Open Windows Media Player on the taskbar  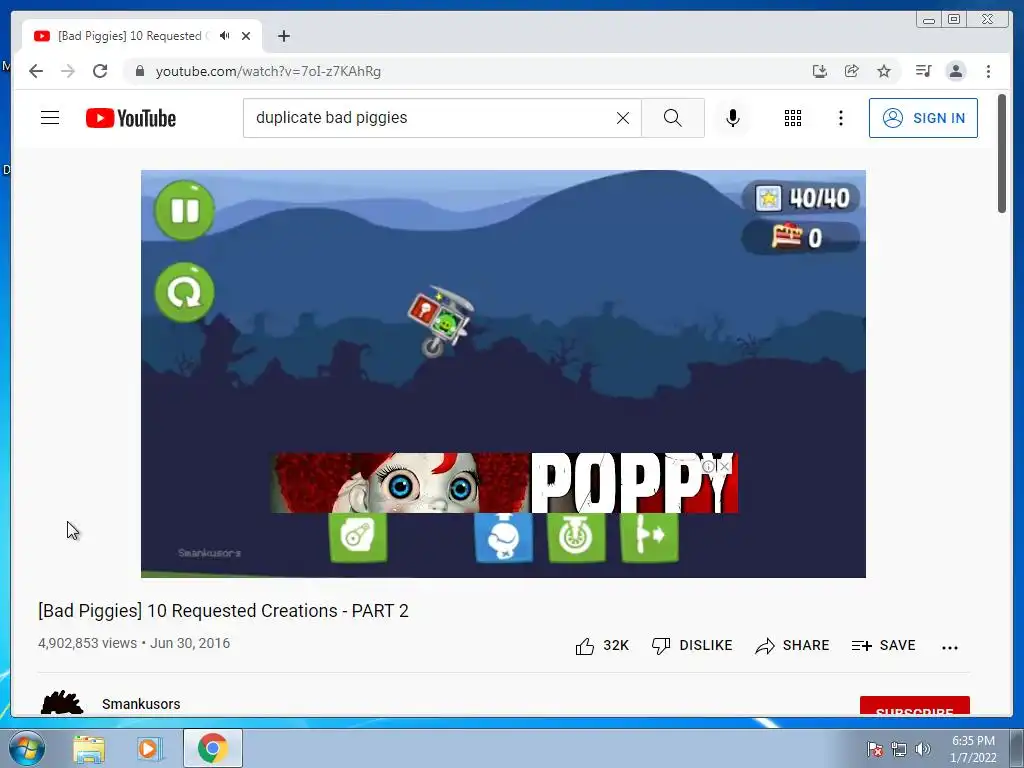(150, 748)
